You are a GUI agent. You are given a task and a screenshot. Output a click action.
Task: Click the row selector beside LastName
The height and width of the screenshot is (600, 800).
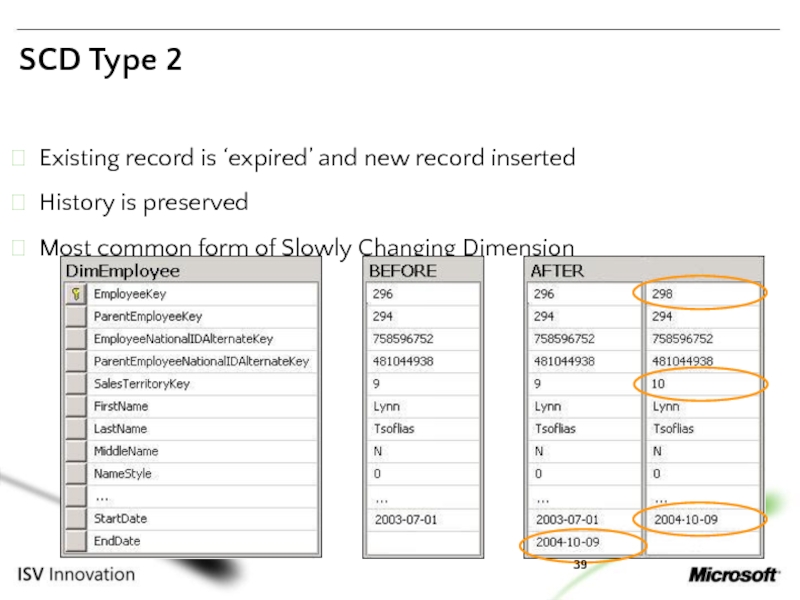(75, 429)
